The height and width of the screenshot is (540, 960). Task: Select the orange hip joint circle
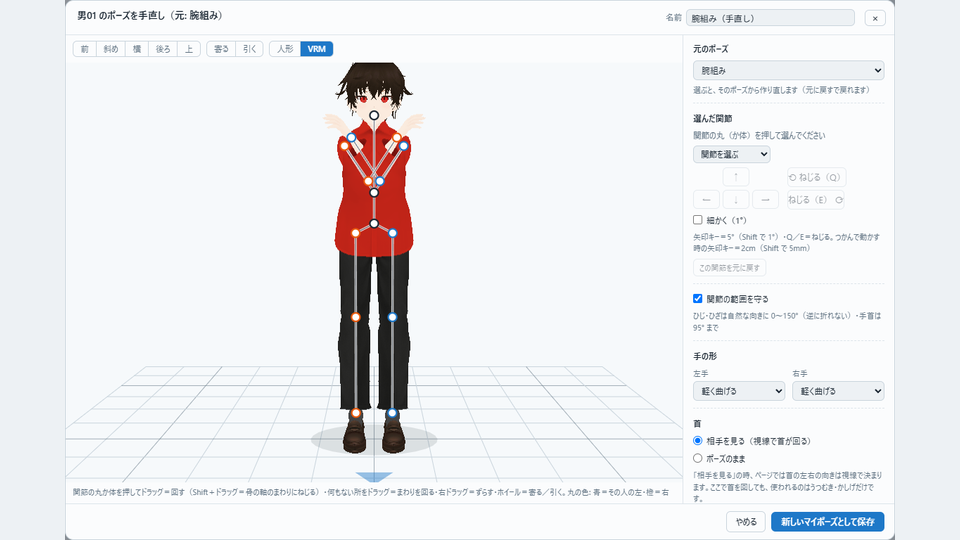click(x=355, y=233)
